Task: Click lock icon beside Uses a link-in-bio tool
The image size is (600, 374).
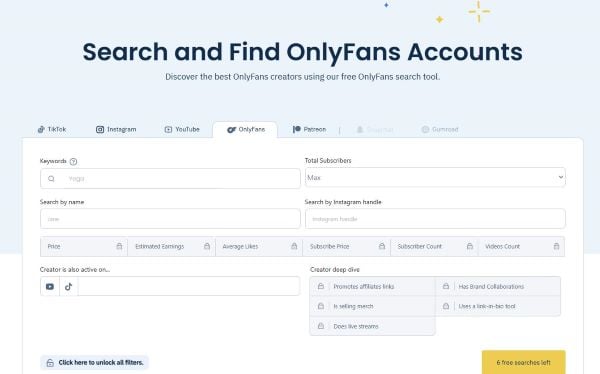Action: point(446,306)
